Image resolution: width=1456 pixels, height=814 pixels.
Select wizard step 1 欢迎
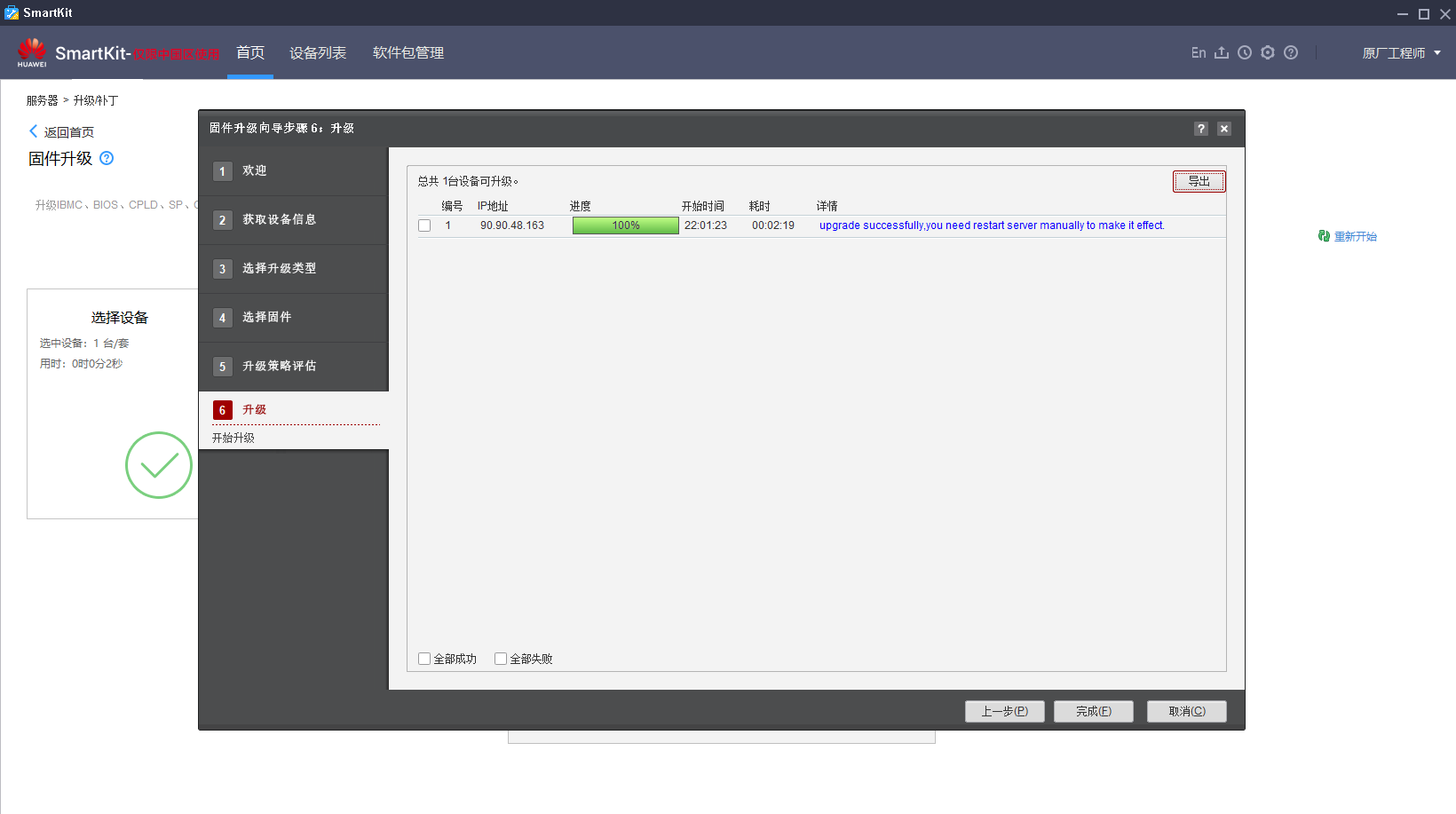pyautogui.click(x=294, y=171)
